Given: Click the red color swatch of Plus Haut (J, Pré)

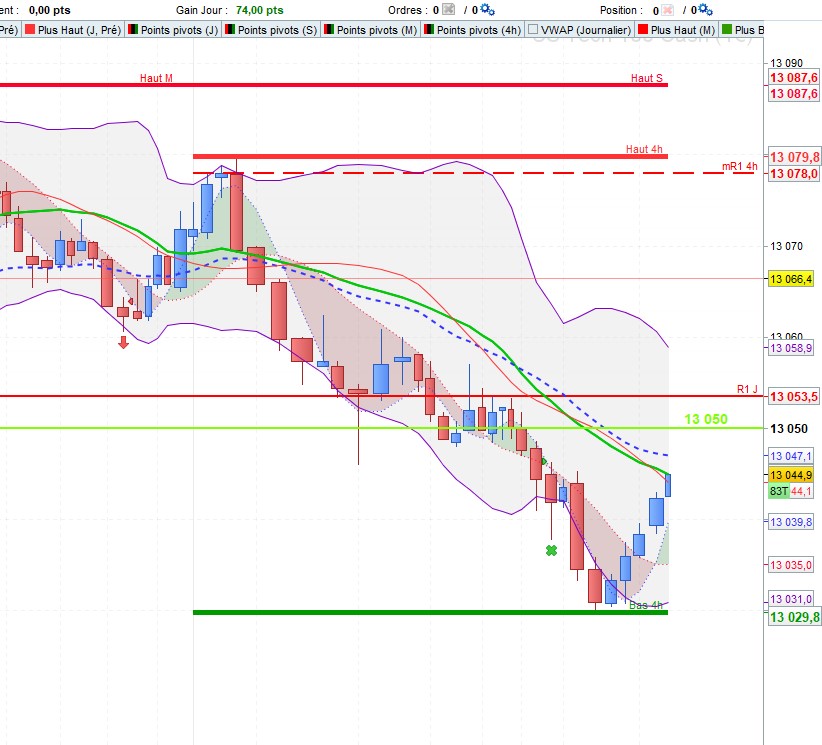Looking at the screenshot, I should tap(30, 29).
